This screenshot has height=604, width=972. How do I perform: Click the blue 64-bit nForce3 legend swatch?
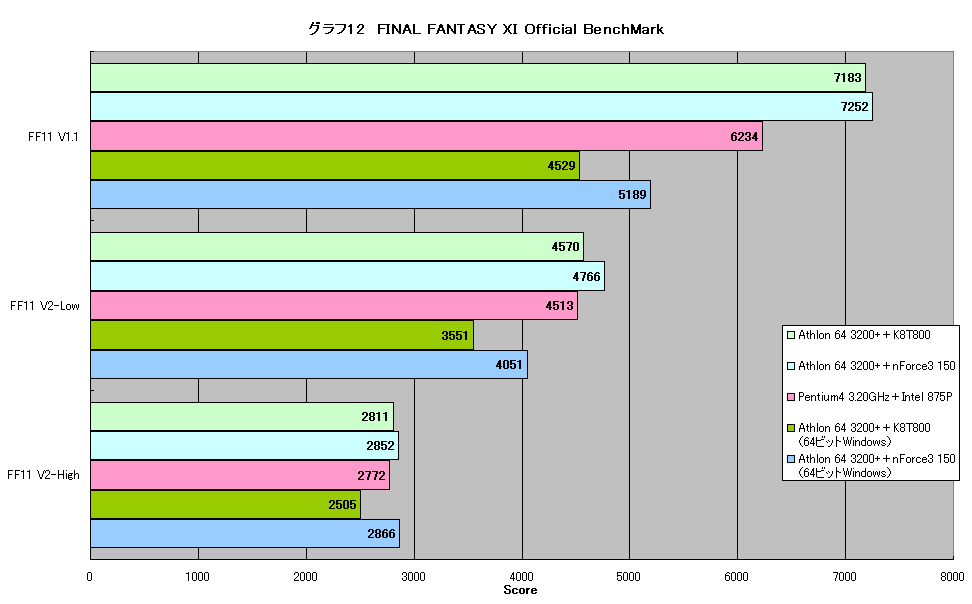click(790, 460)
